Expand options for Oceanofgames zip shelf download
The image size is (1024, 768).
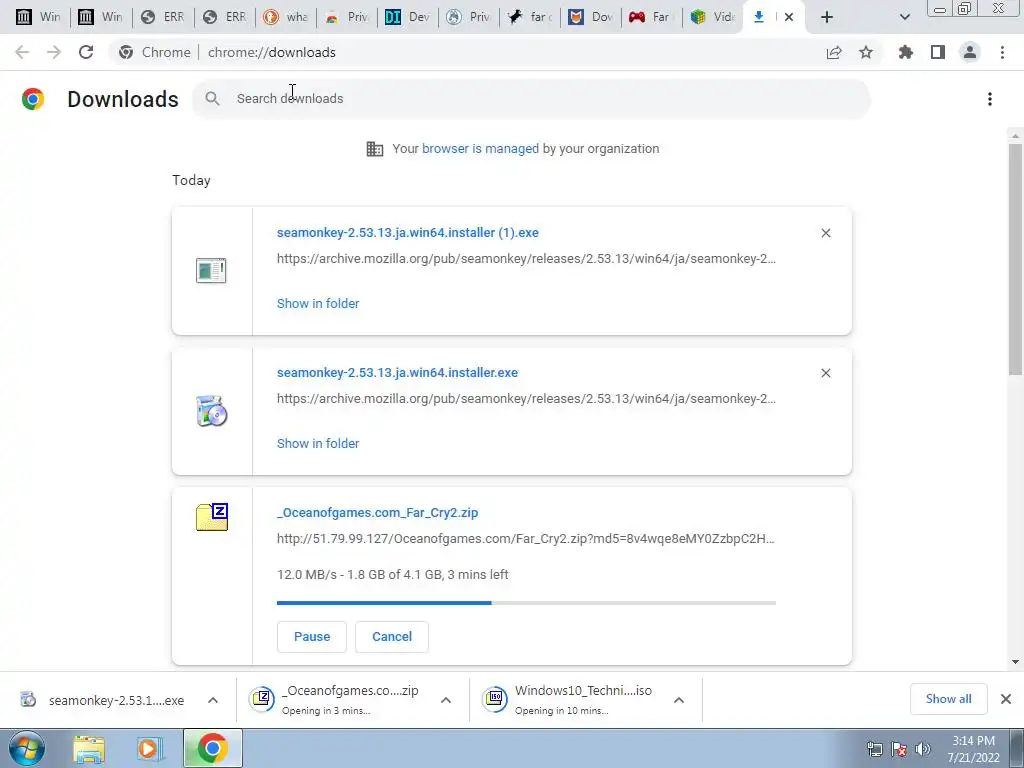coord(446,700)
